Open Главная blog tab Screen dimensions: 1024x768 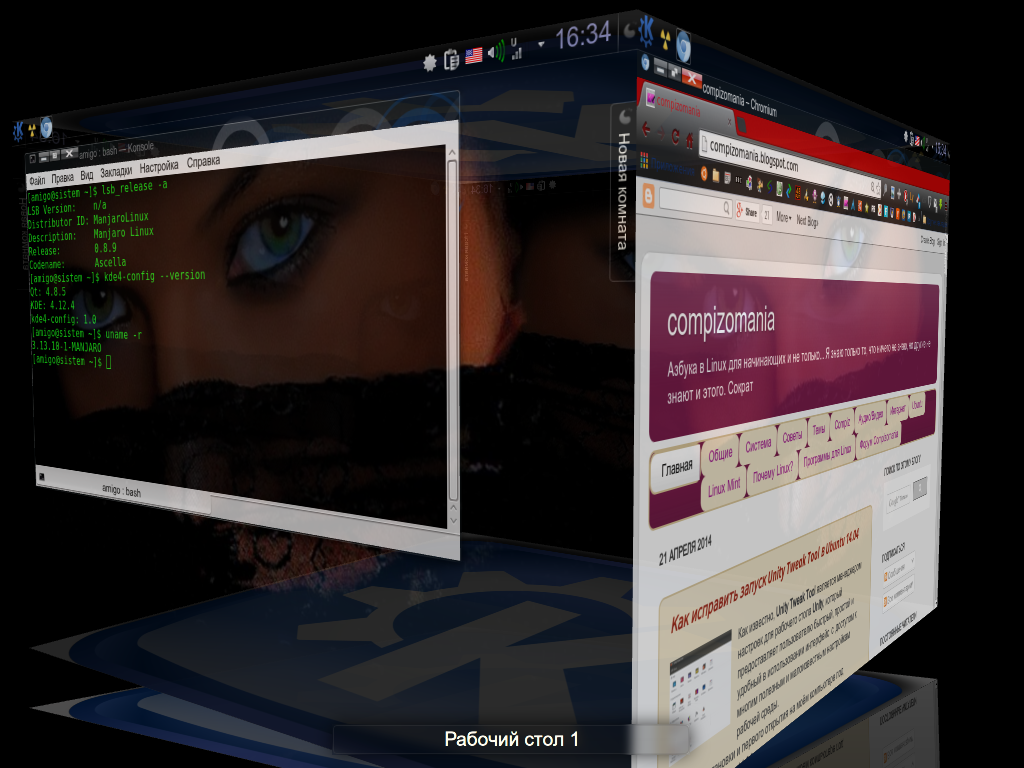click(x=677, y=468)
